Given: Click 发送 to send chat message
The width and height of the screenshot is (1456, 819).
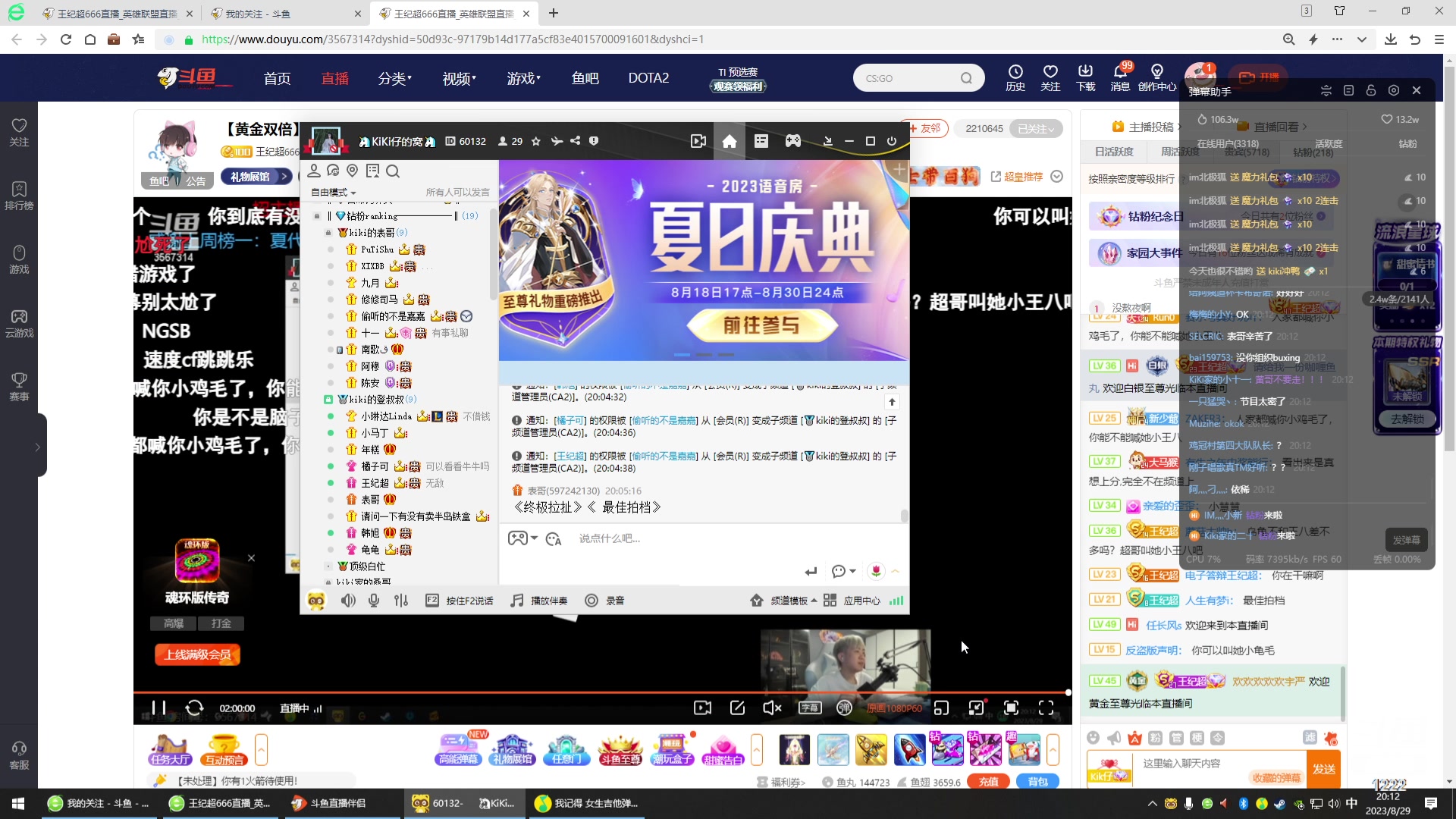Looking at the screenshot, I should [x=1324, y=769].
